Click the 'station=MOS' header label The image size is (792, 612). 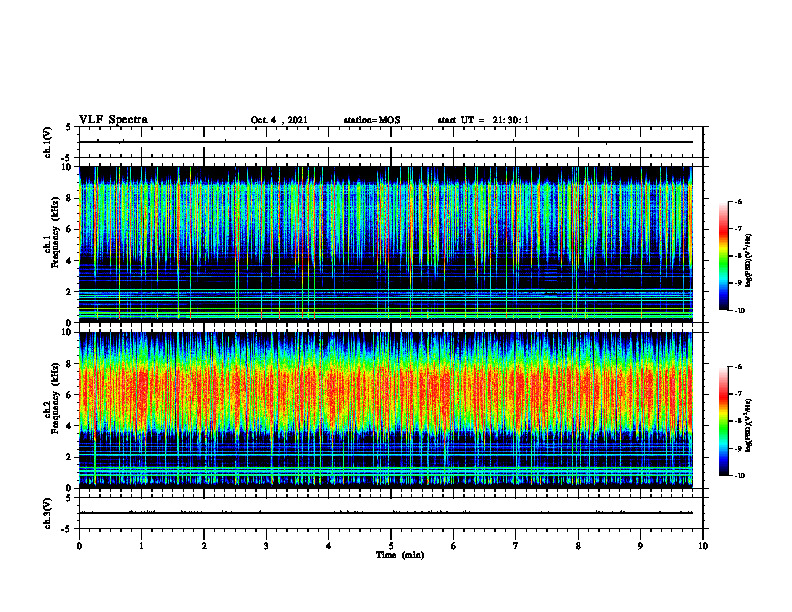point(372,120)
